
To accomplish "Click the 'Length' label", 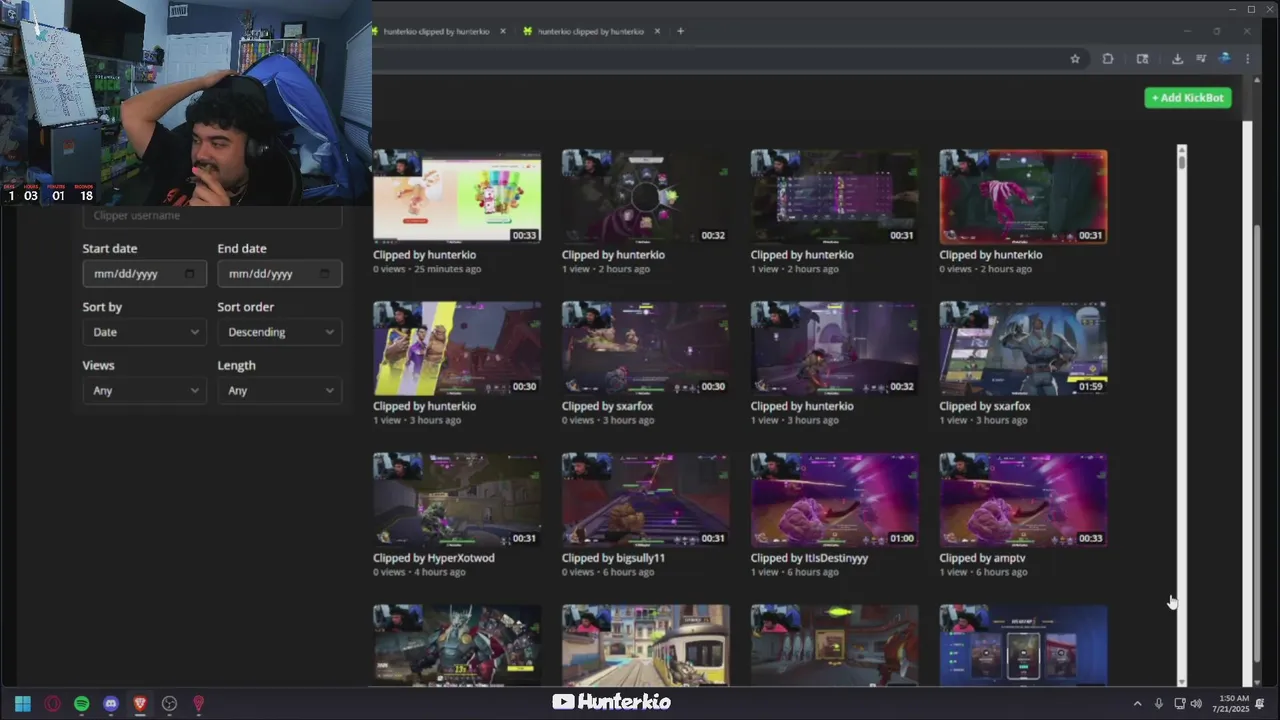I will [236, 366].
